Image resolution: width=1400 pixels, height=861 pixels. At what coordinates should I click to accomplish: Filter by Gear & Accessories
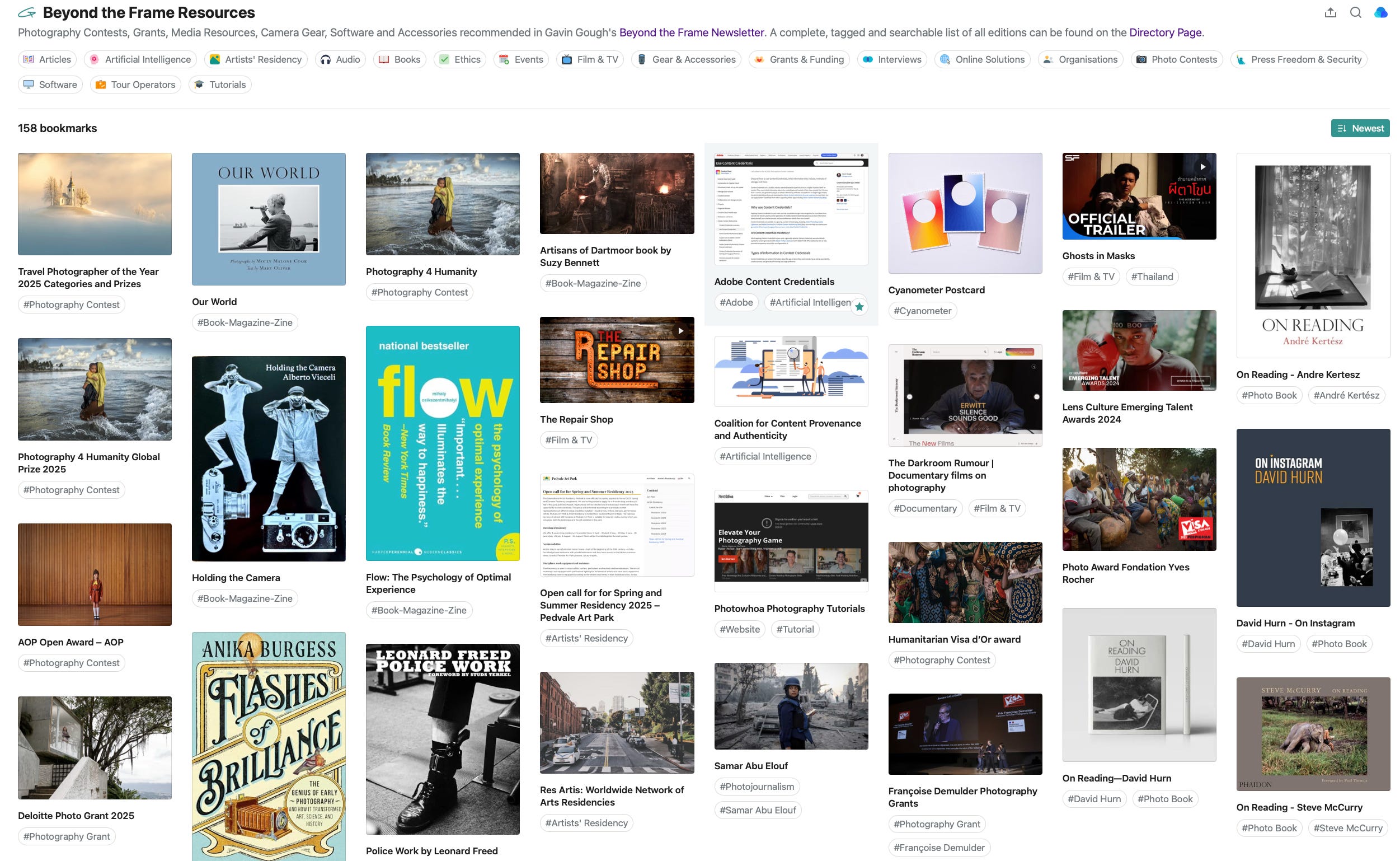point(687,59)
